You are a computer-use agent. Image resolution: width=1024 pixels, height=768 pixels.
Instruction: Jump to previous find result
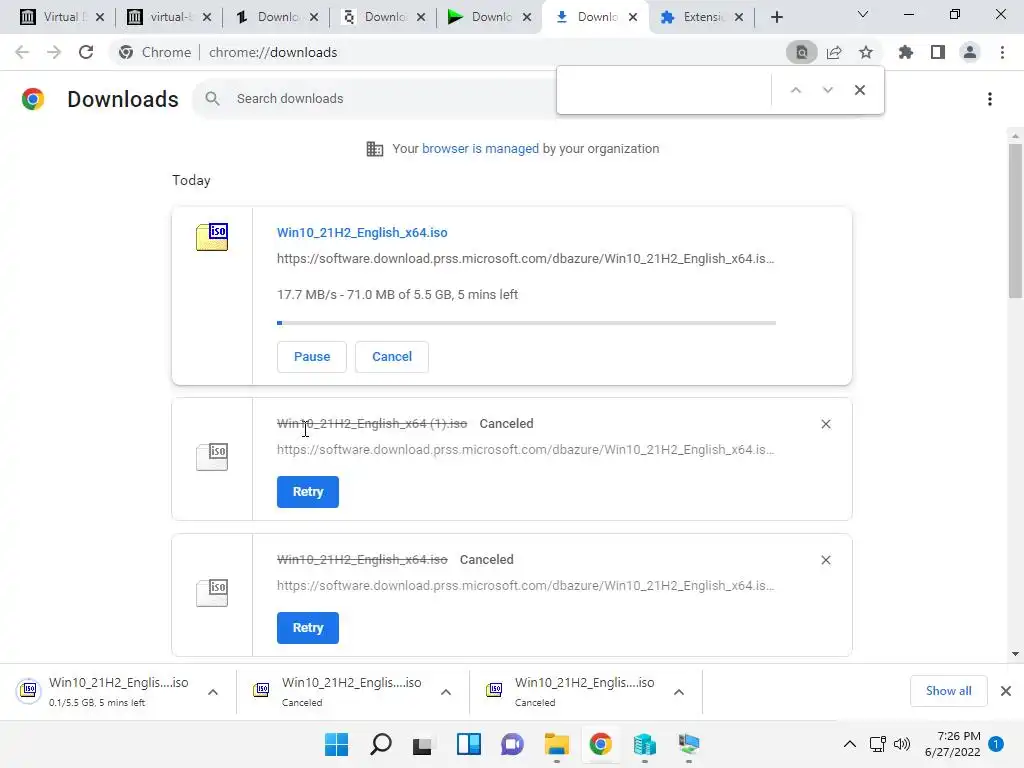(x=795, y=90)
